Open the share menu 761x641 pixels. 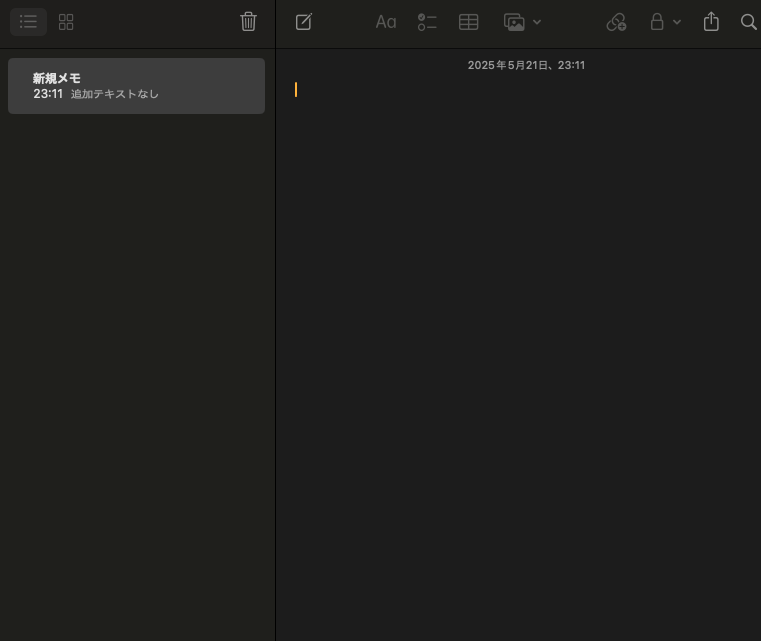pyautogui.click(x=711, y=21)
